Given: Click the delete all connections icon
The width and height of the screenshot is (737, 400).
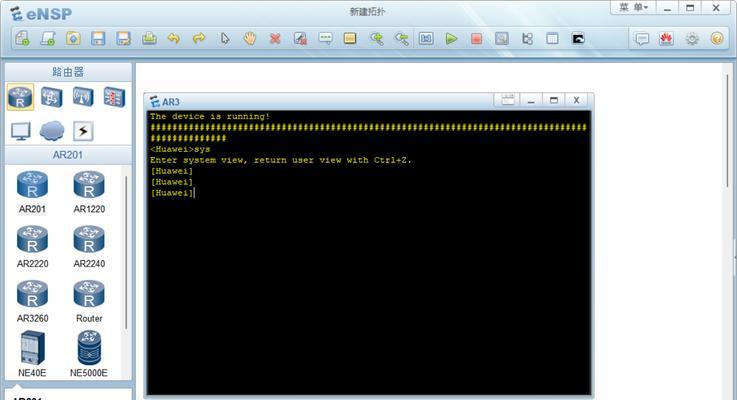Looking at the screenshot, I should [300, 38].
